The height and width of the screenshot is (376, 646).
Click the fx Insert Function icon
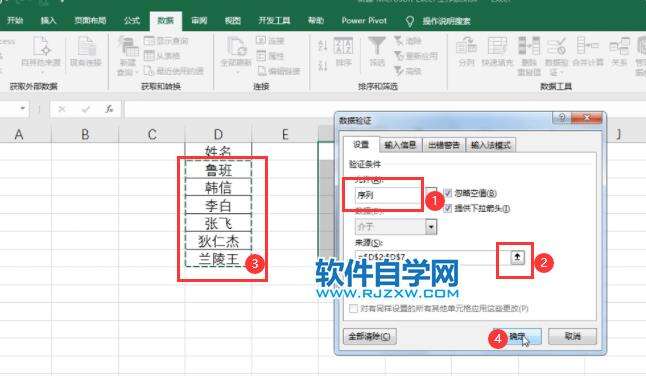[109, 109]
